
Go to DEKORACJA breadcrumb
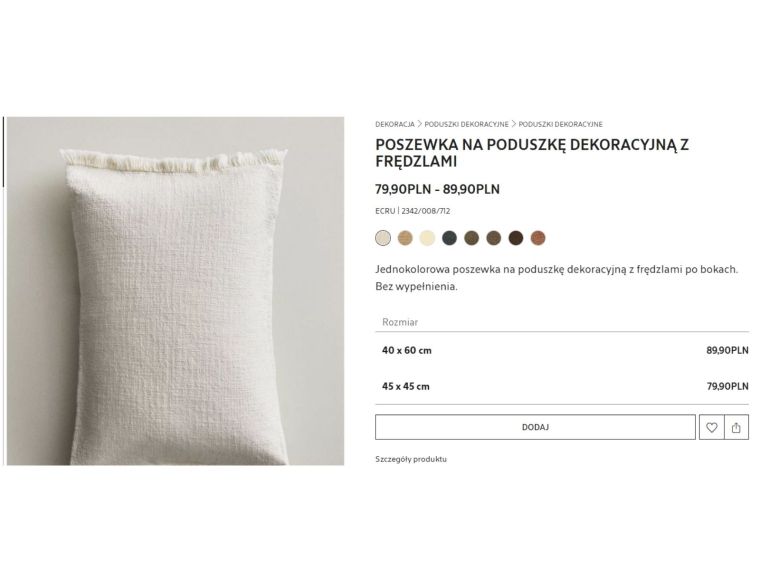[395, 124]
